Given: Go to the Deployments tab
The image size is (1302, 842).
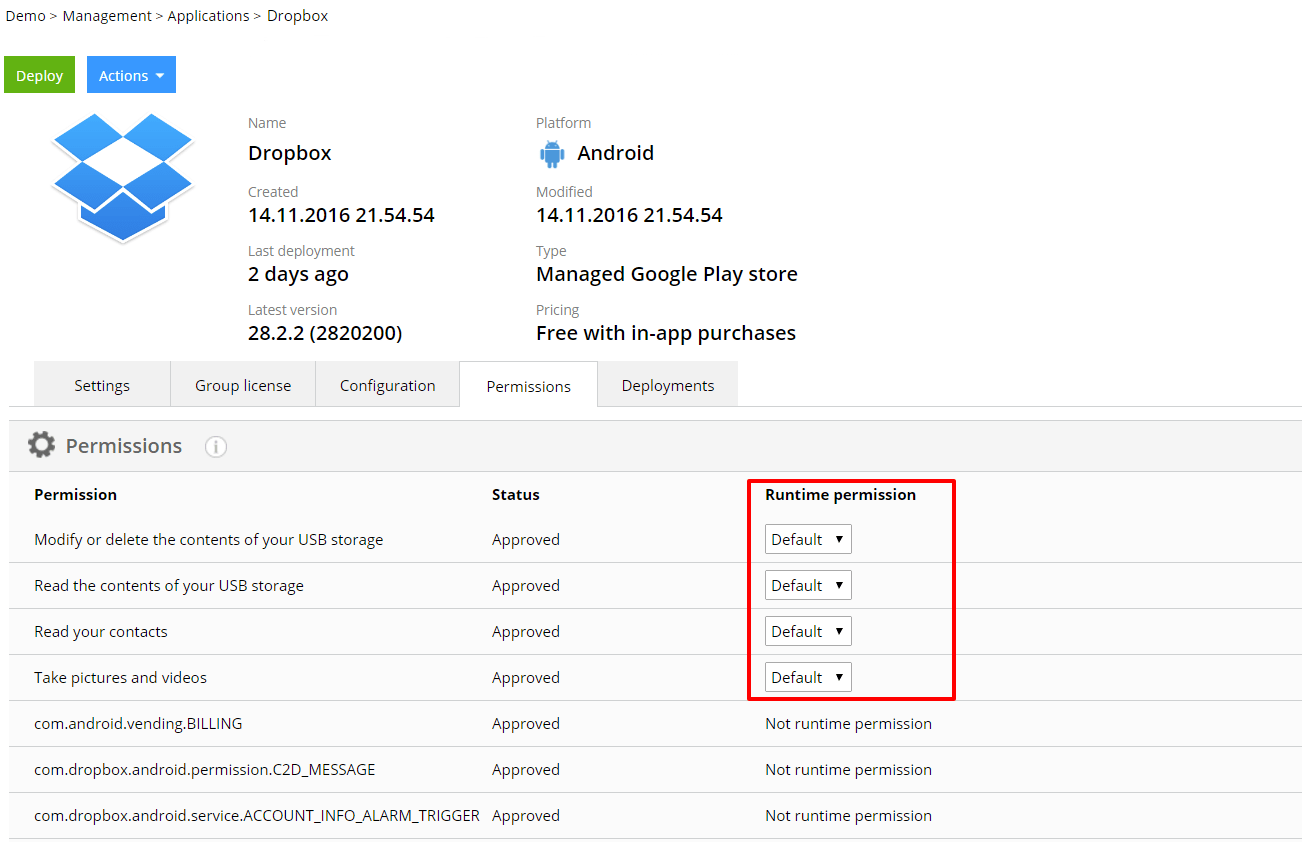Looking at the screenshot, I should (x=668, y=385).
